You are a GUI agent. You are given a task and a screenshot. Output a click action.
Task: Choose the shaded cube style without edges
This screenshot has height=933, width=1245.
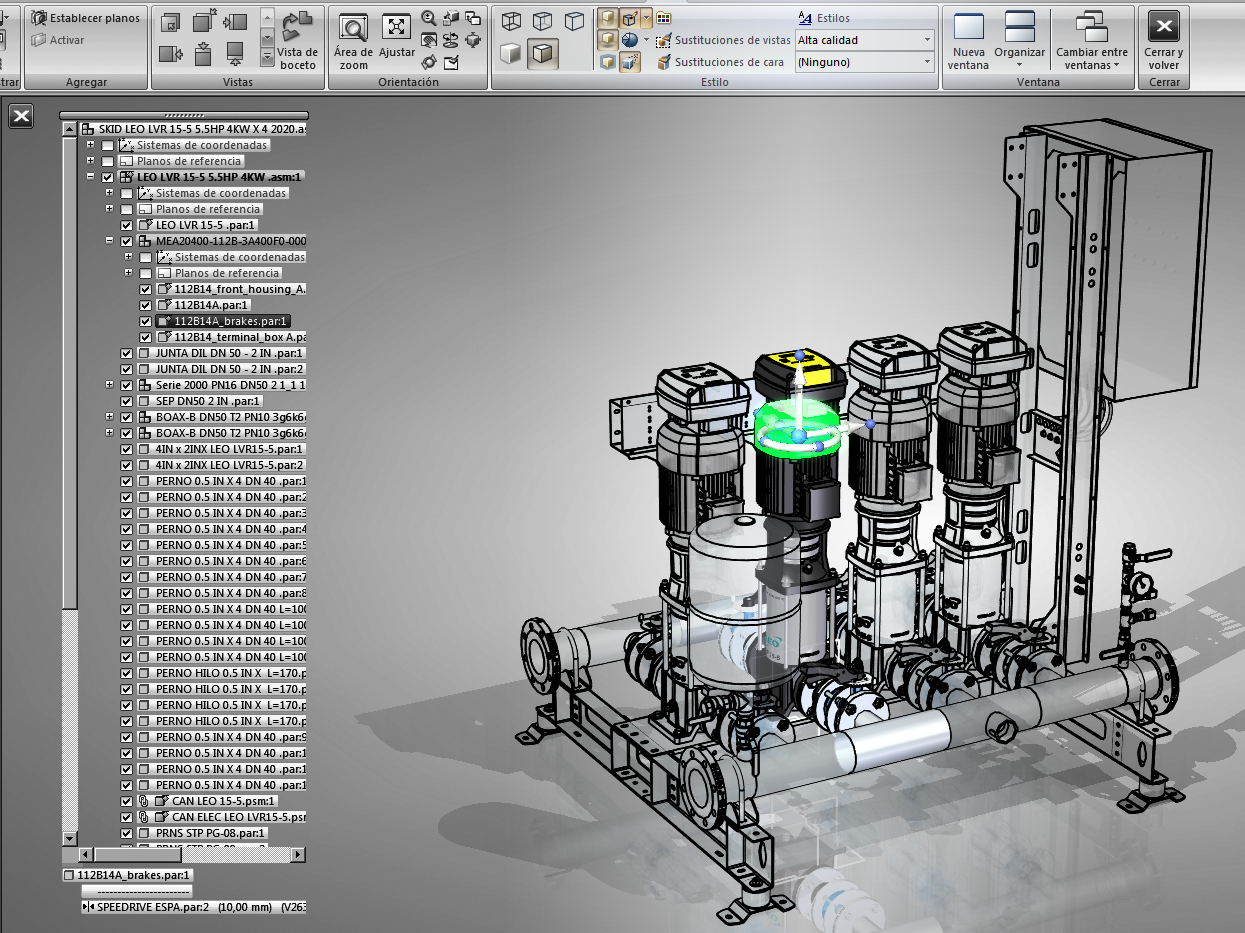tap(511, 53)
